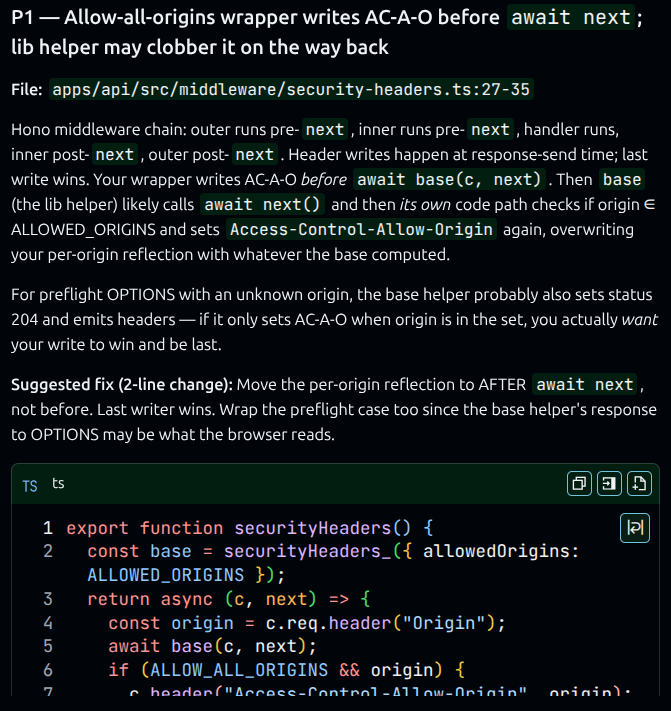Click 'For preflight OPTIONS' paragraph start
671x711 pixels.
point(92,295)
